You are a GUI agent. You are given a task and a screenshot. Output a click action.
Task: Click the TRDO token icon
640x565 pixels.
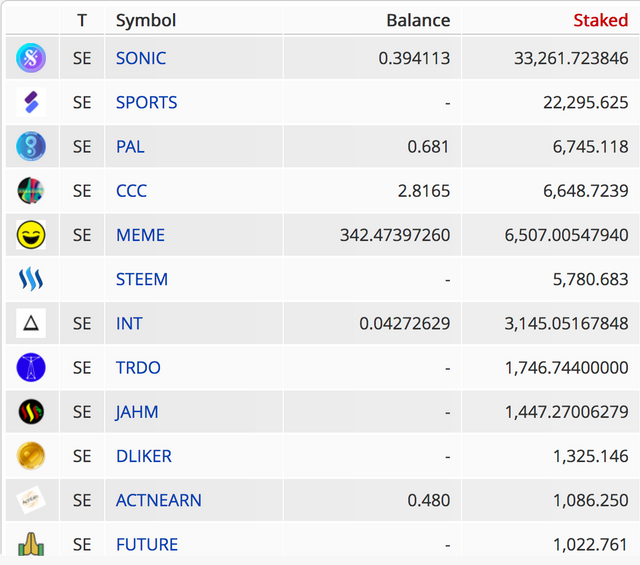coord(31,367)
